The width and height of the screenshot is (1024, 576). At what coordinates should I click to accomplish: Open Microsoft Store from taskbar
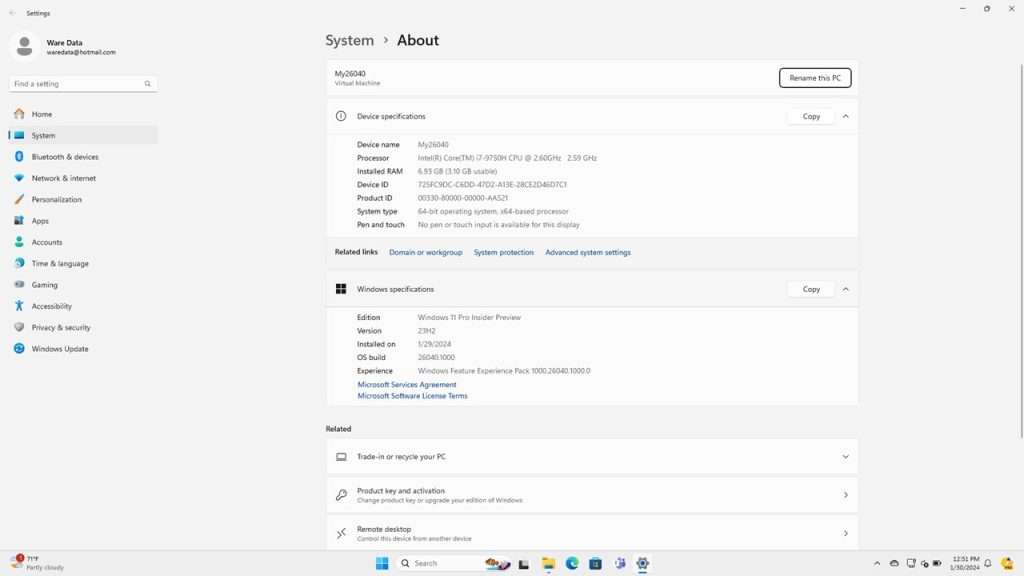596,564
